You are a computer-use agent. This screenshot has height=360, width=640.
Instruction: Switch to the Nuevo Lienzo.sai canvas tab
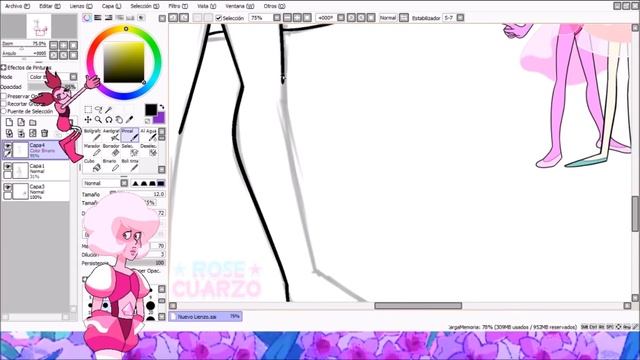click(206, 316)
